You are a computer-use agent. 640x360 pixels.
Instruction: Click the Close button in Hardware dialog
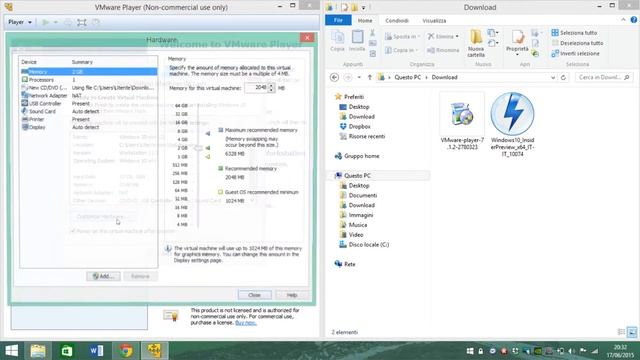[254, 295]
